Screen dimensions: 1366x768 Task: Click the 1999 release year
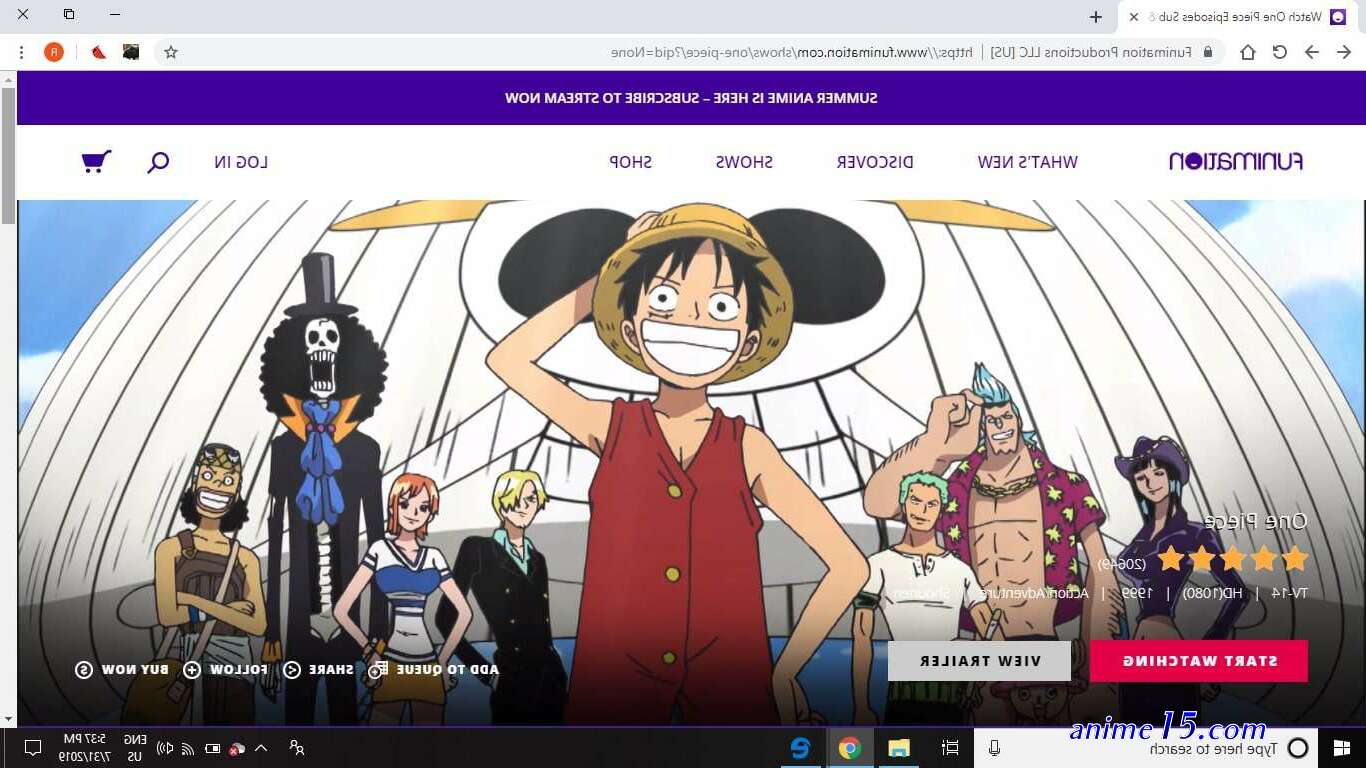(x=1136, y=593)
